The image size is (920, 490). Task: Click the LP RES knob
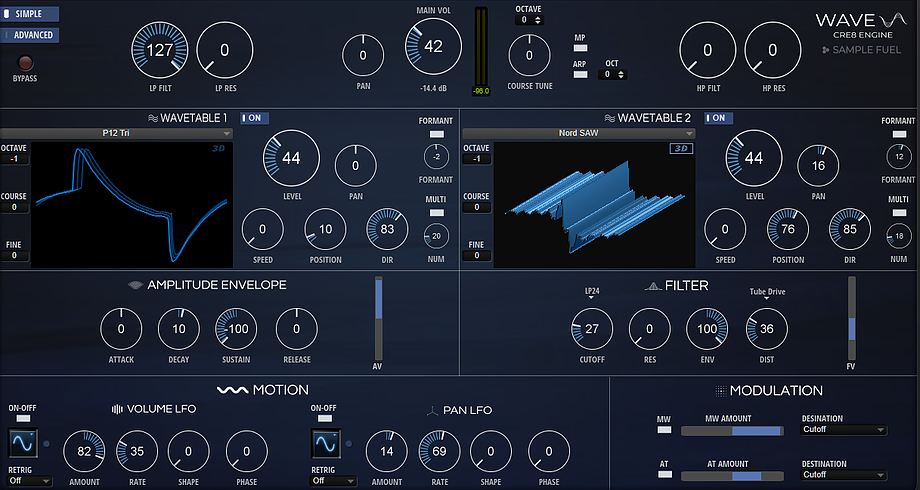225,50
